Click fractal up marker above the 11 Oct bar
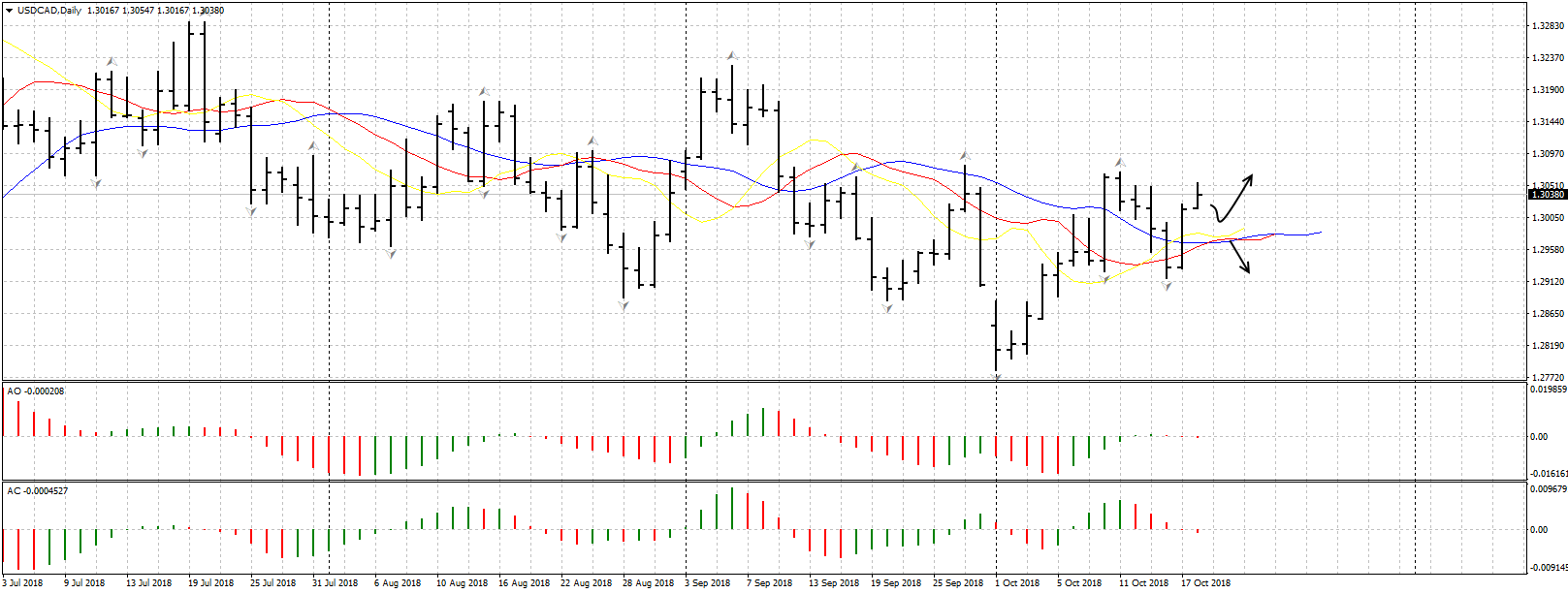The height and width of the screenshot is (594, 1568). 1119,162
